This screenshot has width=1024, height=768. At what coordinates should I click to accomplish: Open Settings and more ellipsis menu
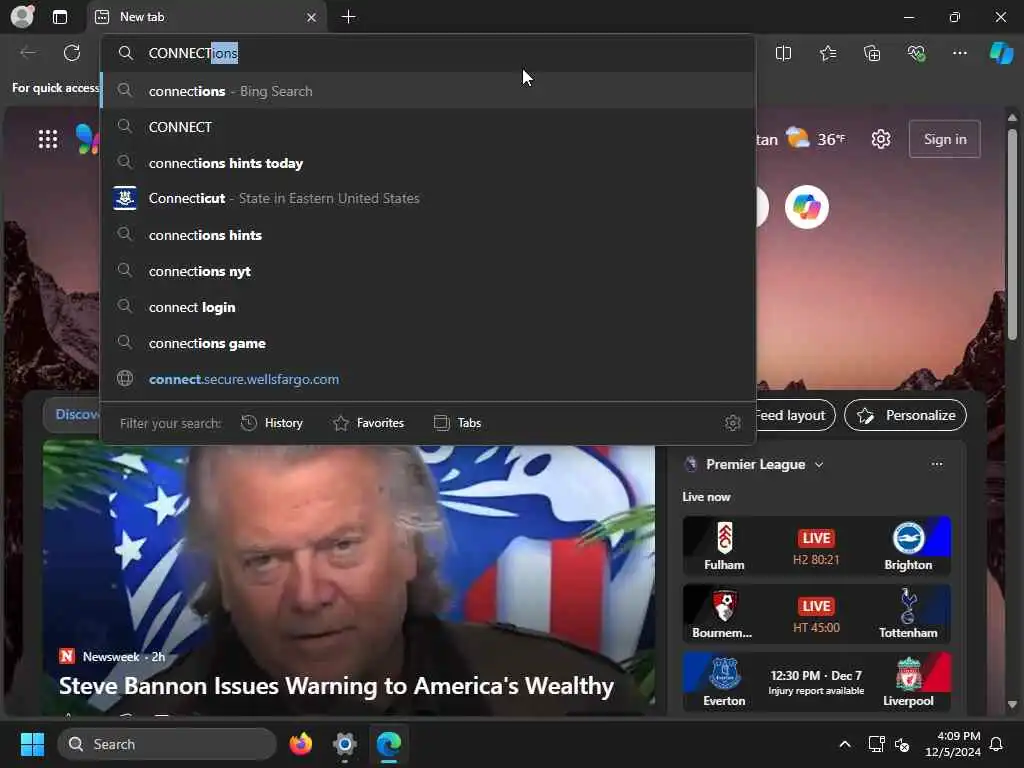959,53
